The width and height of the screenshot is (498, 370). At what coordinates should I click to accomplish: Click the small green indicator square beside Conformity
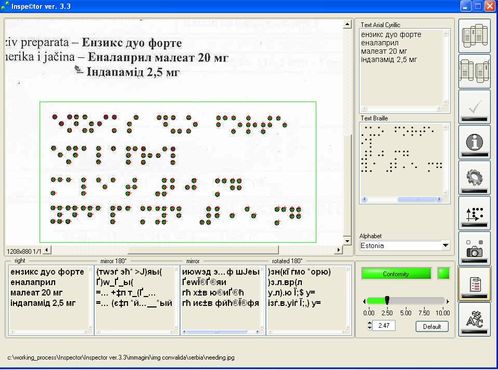443,274
